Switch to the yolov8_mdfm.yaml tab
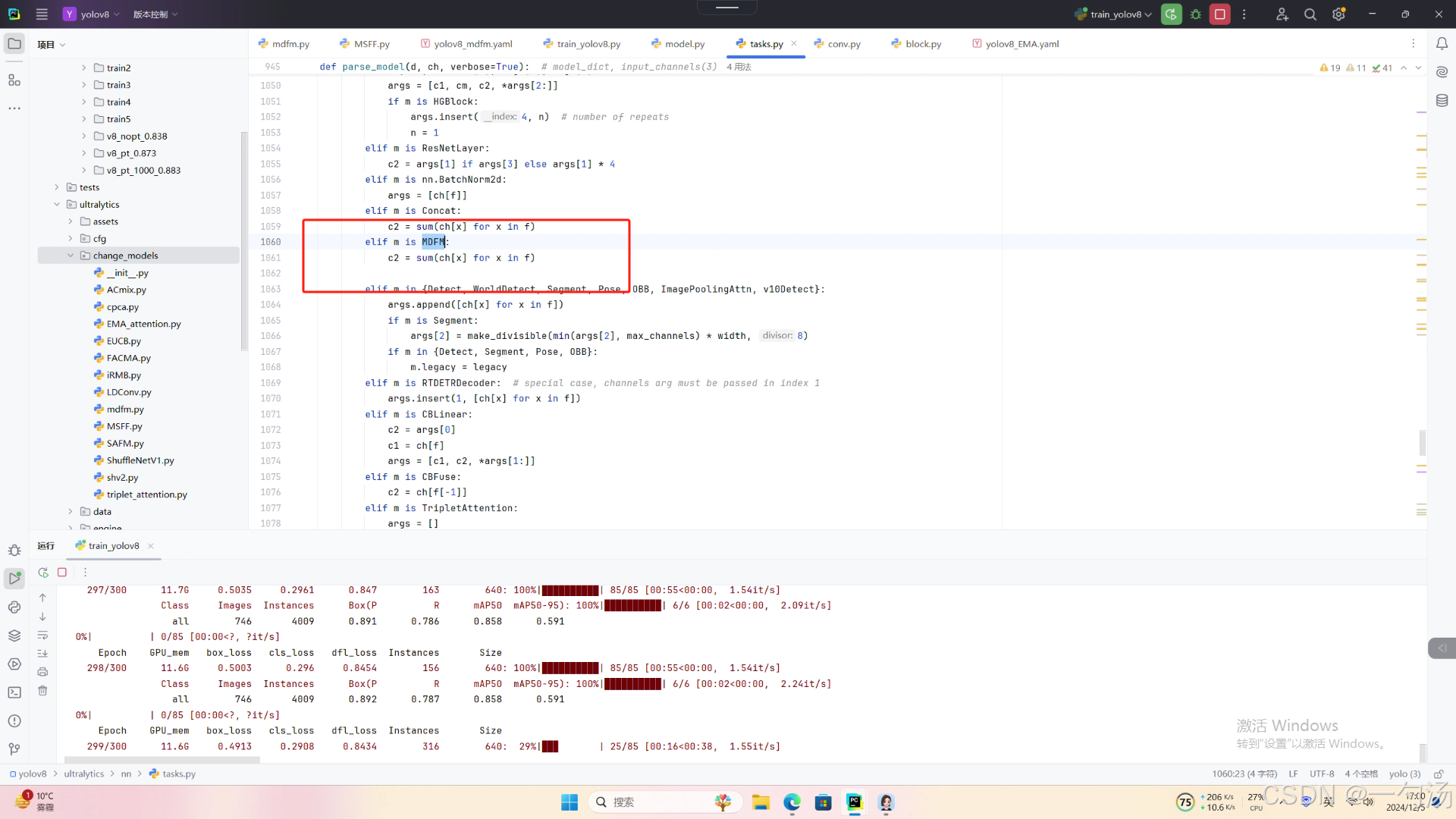The width and height of the screenshot is (1456, 819). click(x=472, y=44)
